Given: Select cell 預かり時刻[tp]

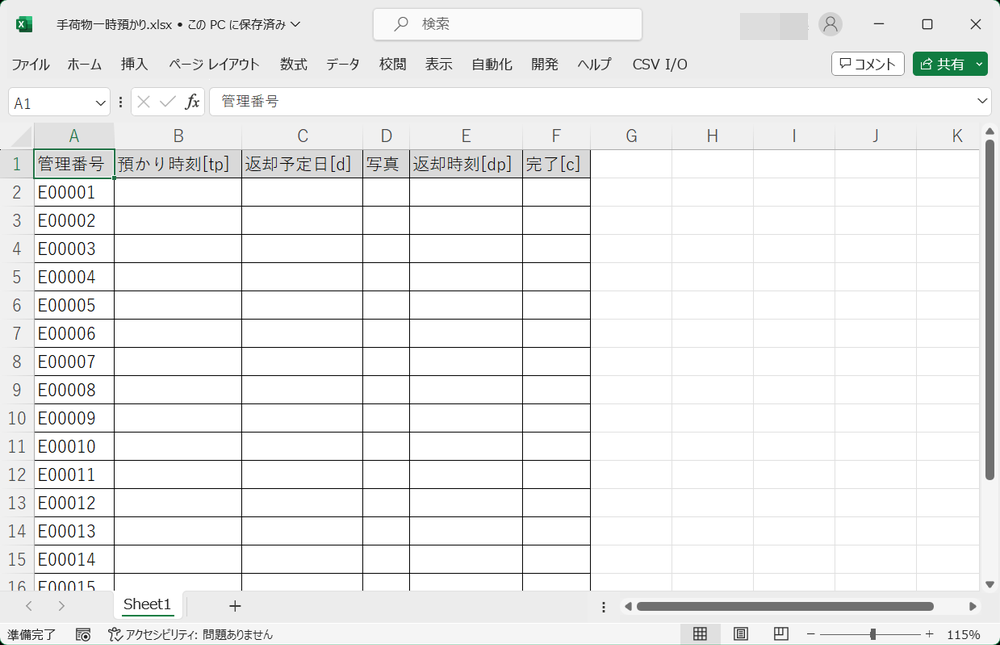Looking at the screenshot, I should pyautogui.click(x=178, y=164).
